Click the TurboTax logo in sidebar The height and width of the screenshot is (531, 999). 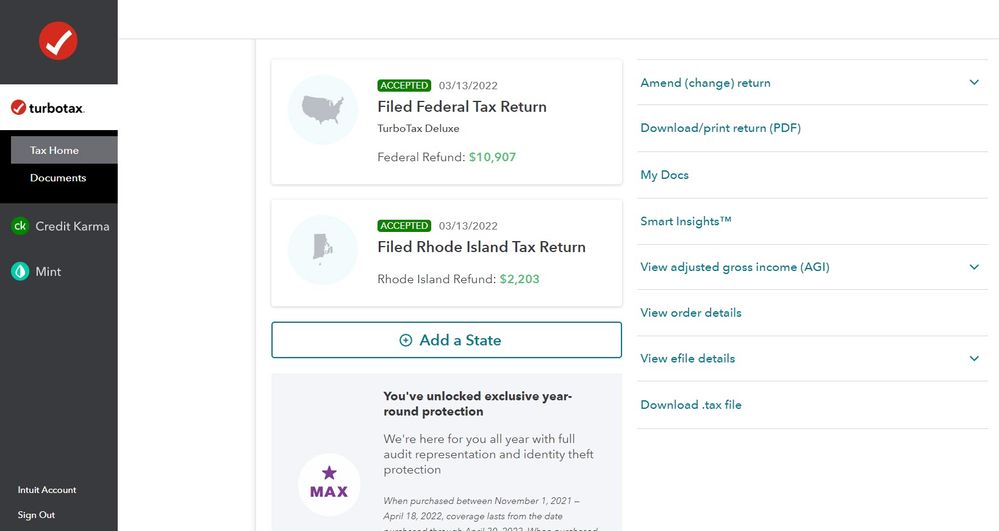click(48, 108)
